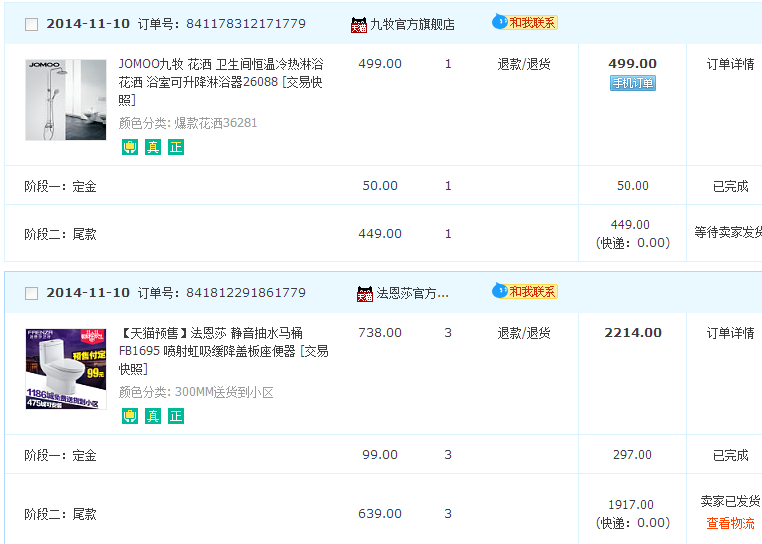
Task: Open 订单详情 for the JOMOO shower order
Action: (730, 64)
